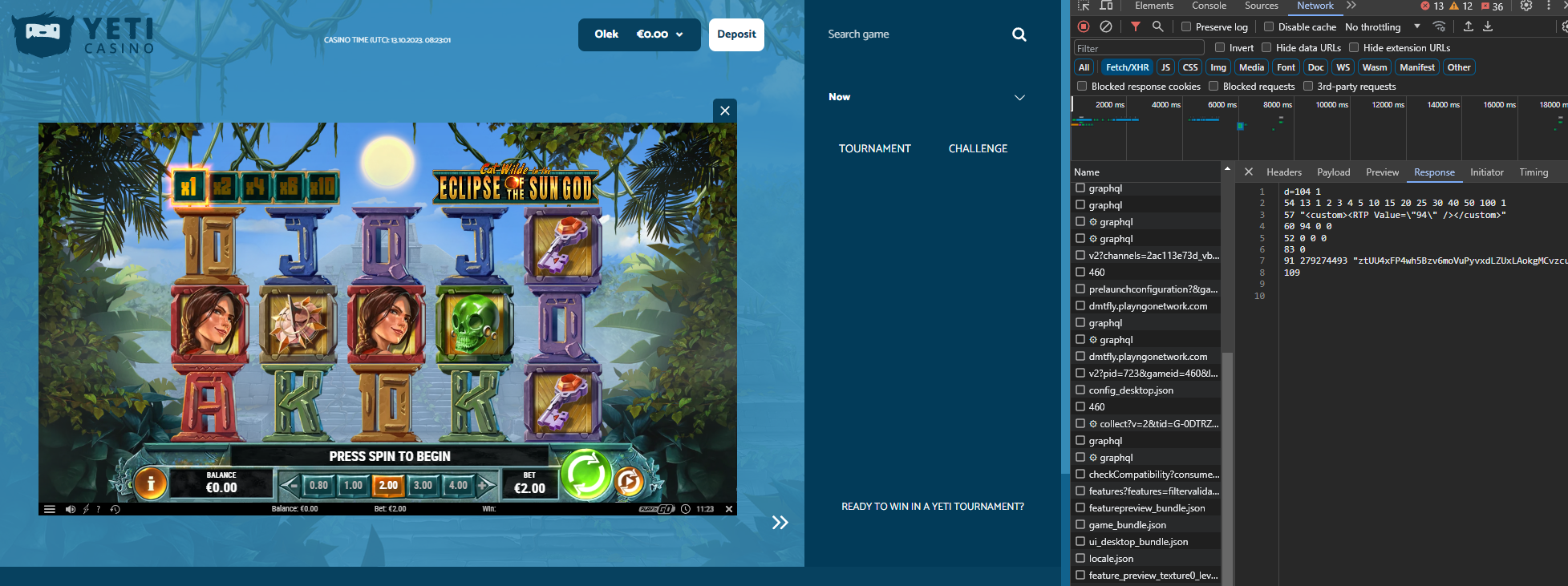Screen dimensions: 1568x586
Task: Select the All request type filter
Action: point(1084,67)
